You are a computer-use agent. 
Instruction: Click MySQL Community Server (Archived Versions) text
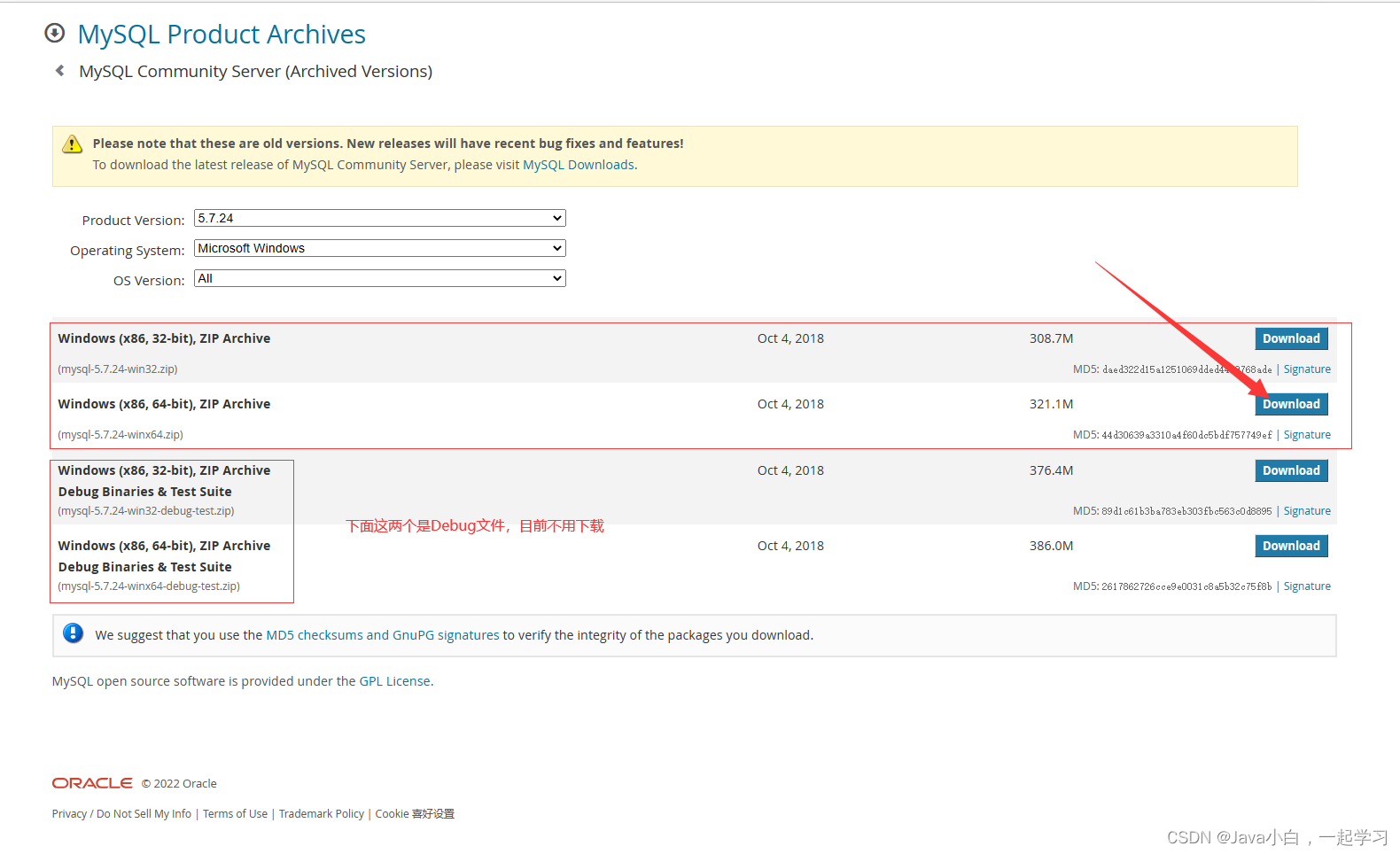pos(256,72)
